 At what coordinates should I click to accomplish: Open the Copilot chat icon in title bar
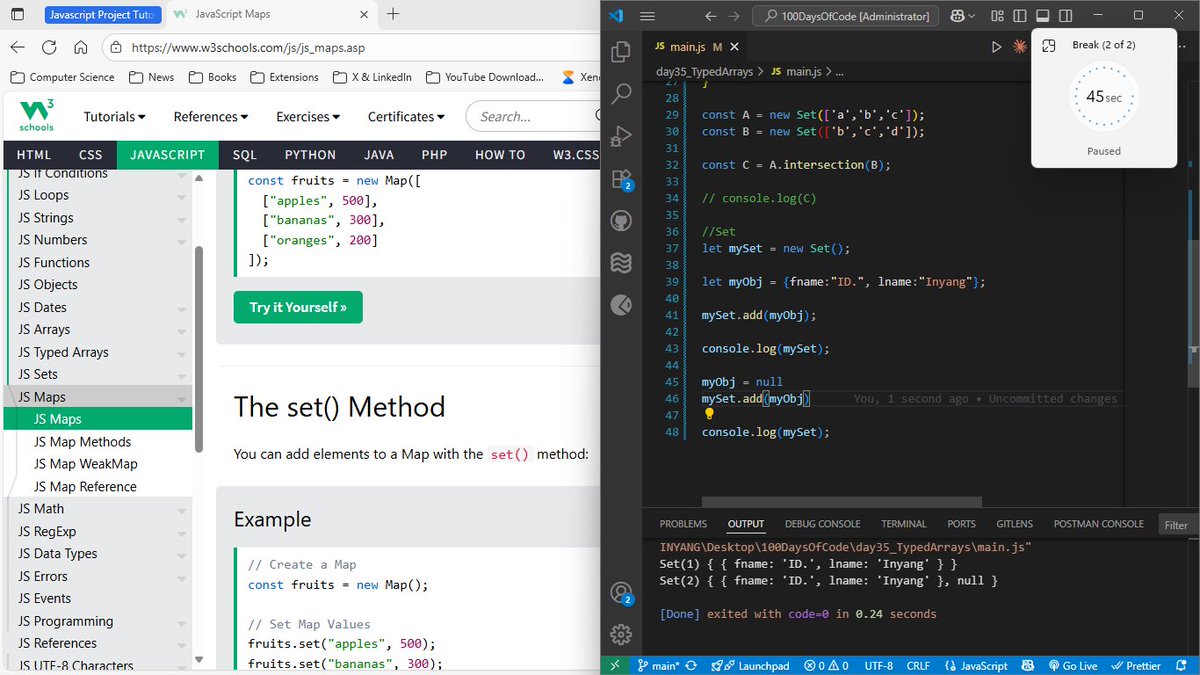[957, 16]
